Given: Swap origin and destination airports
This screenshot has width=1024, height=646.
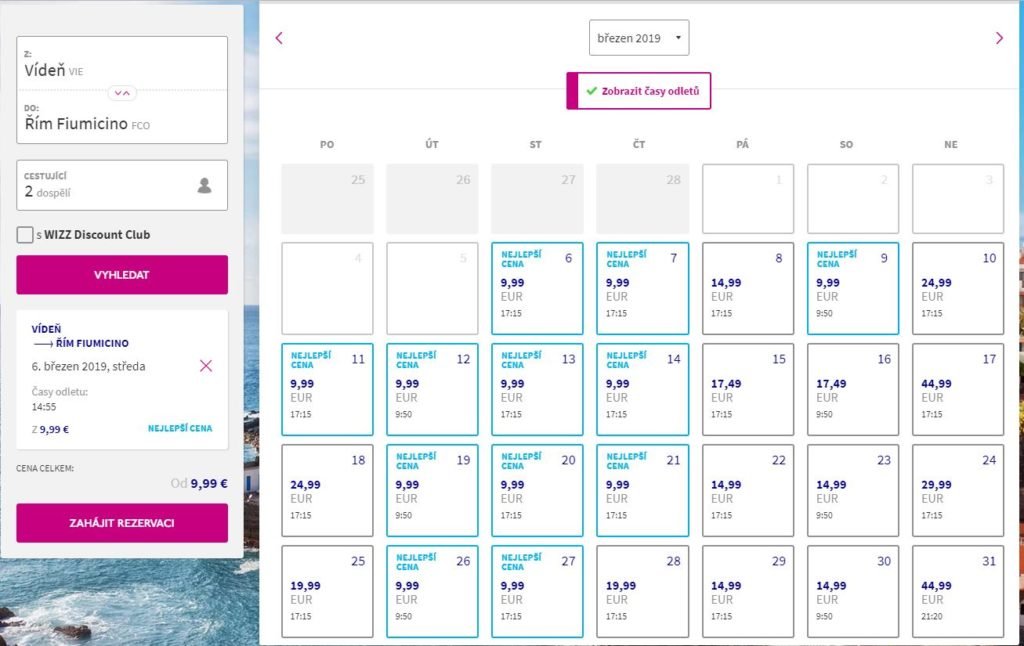Looking at the screenshot, I should point(122,93).
